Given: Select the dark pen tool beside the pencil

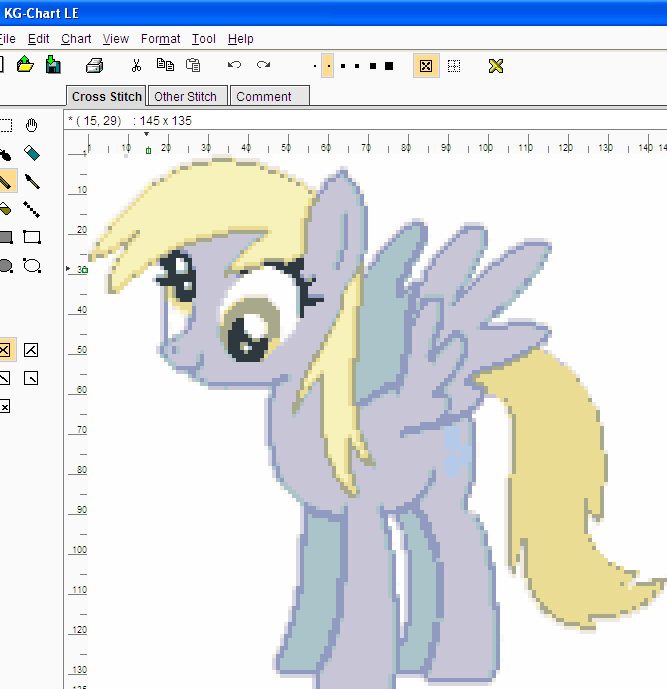Looking at the screenshot, I should click(32, 181).
